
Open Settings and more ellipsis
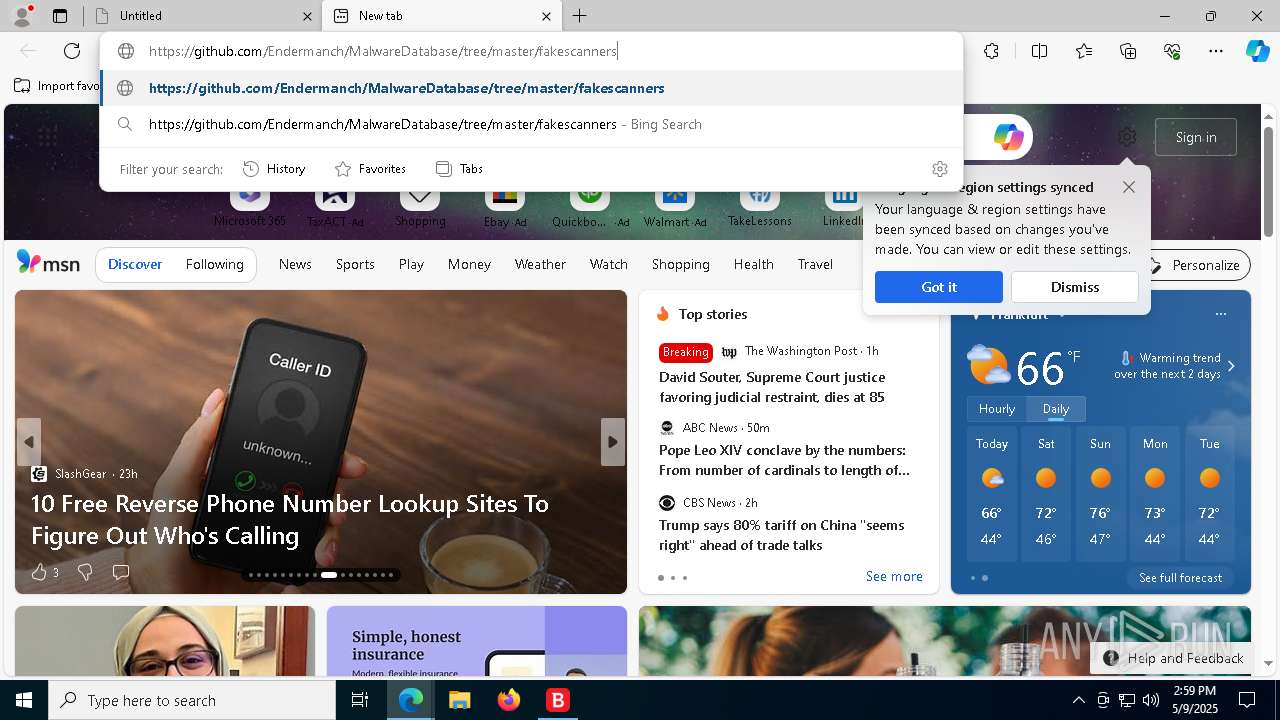1216,51
